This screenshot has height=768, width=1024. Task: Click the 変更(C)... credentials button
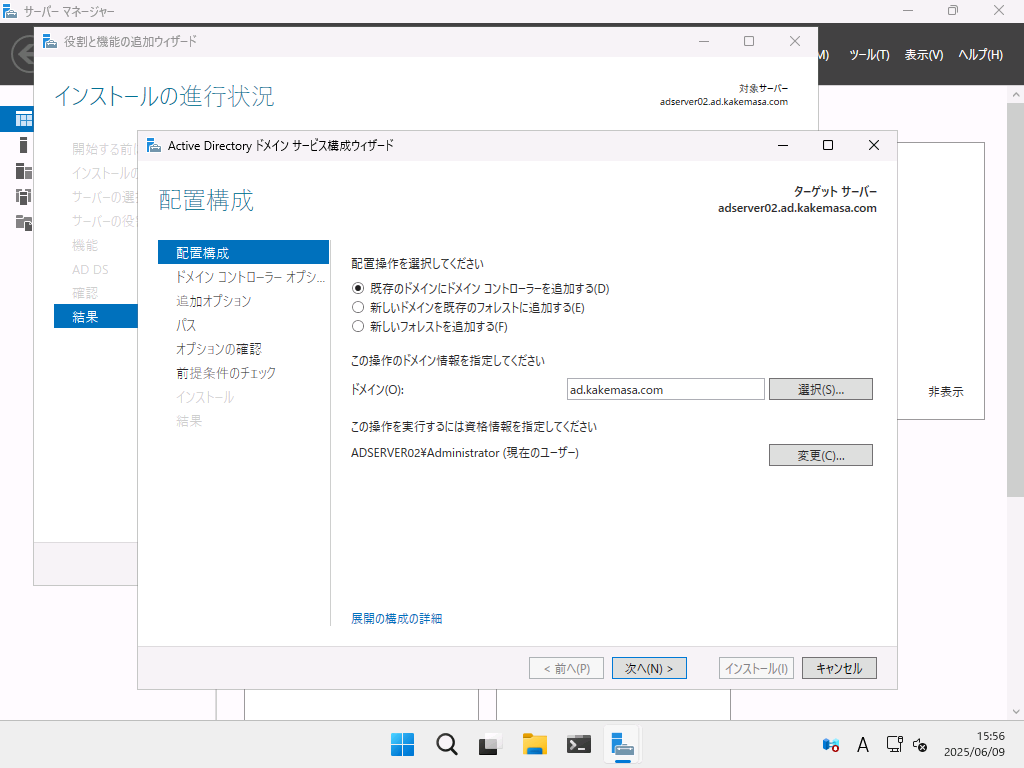(820, 455)
